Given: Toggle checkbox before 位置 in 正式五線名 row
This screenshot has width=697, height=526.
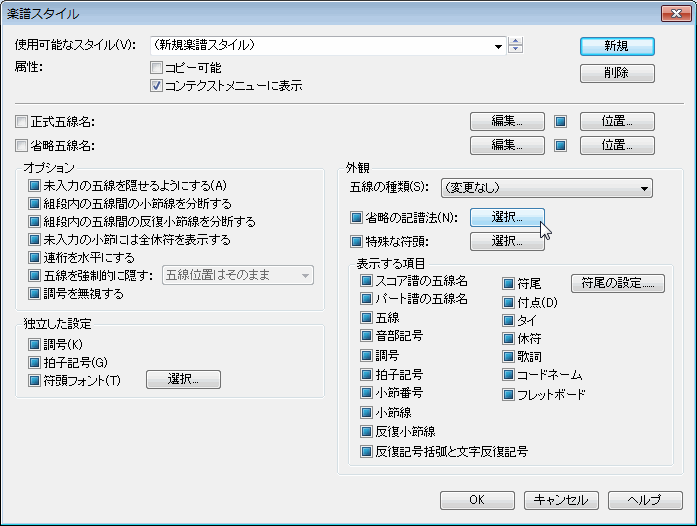Looking at the screenshot, I should (x=561, y=121).
